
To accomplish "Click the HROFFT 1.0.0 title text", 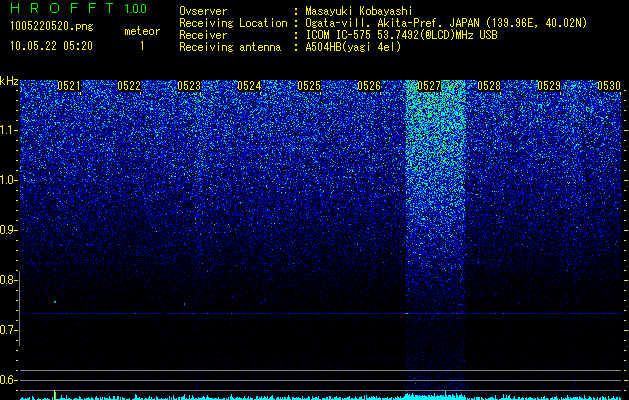I will click(79, 8).
